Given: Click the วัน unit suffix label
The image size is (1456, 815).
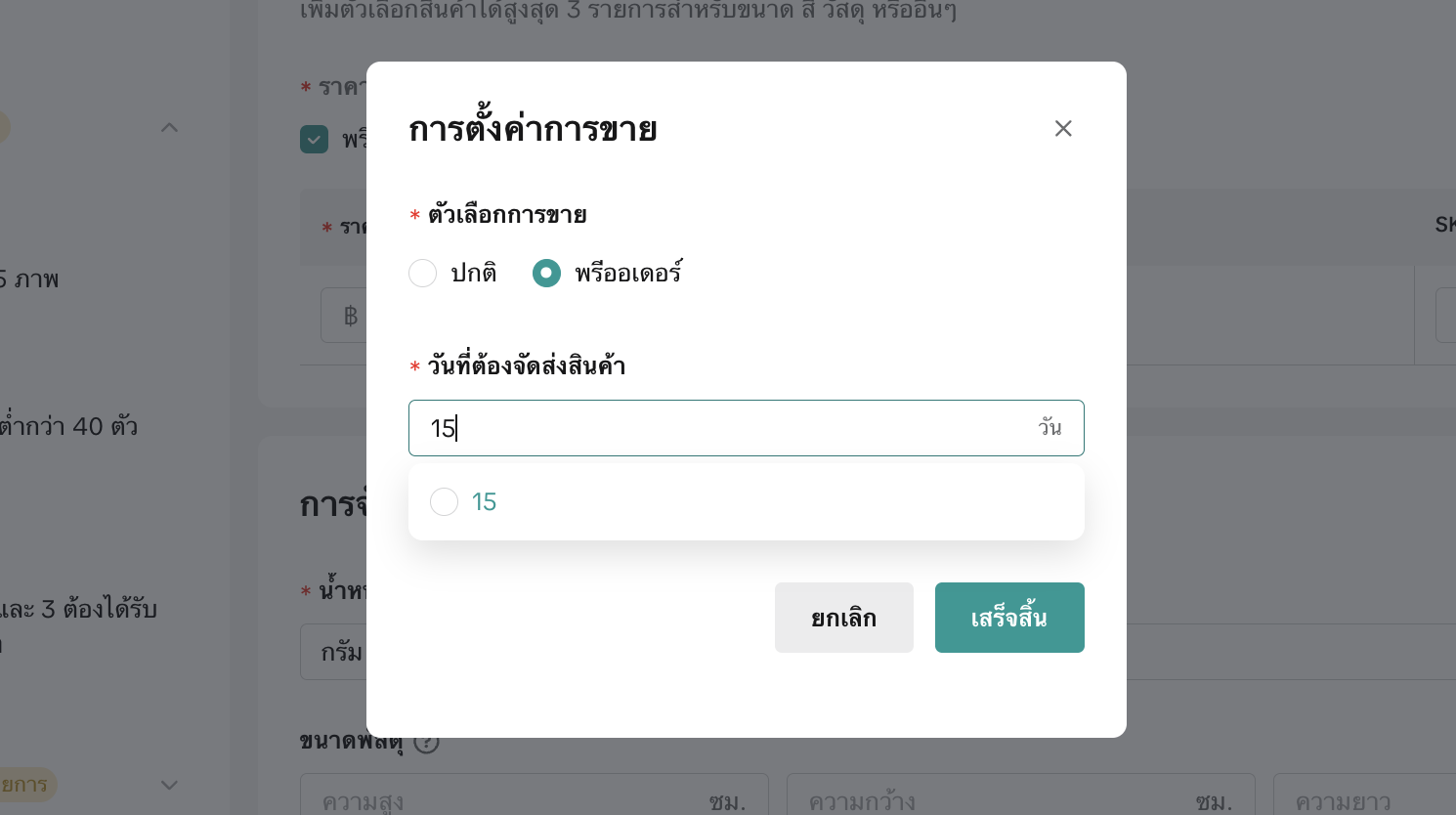Looking at the screenshot, I should coord(1049,428).
